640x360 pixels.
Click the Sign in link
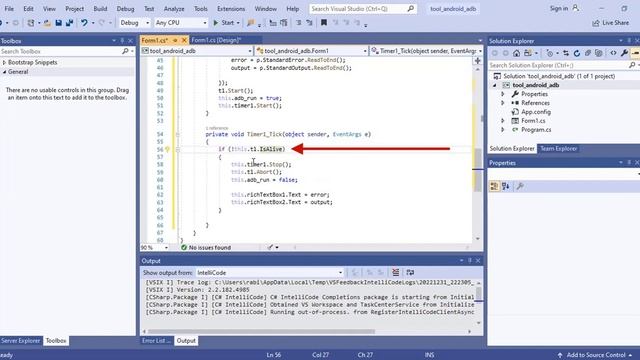(559, 8)
